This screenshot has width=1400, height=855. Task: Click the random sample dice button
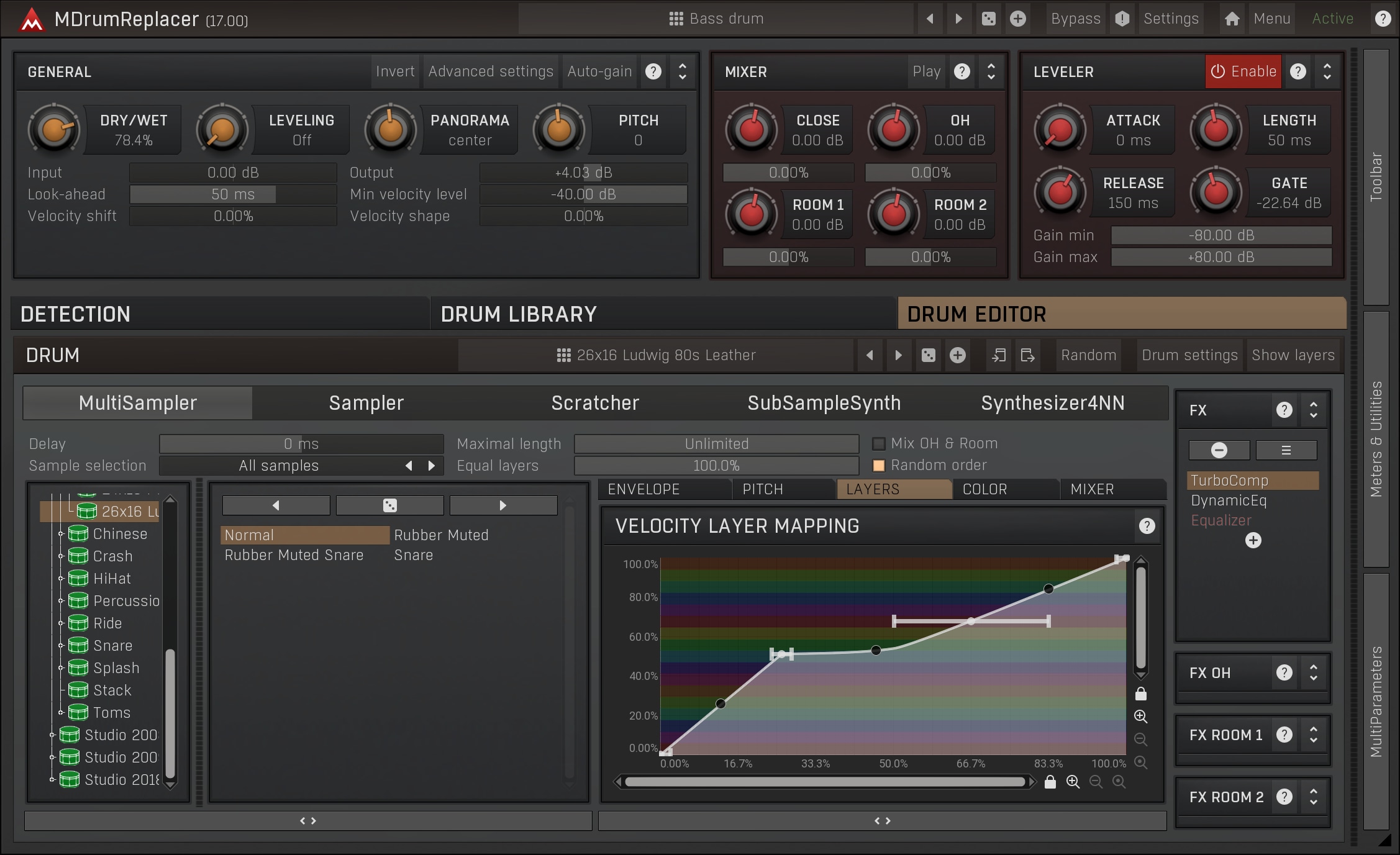click(x=389, y=505)
